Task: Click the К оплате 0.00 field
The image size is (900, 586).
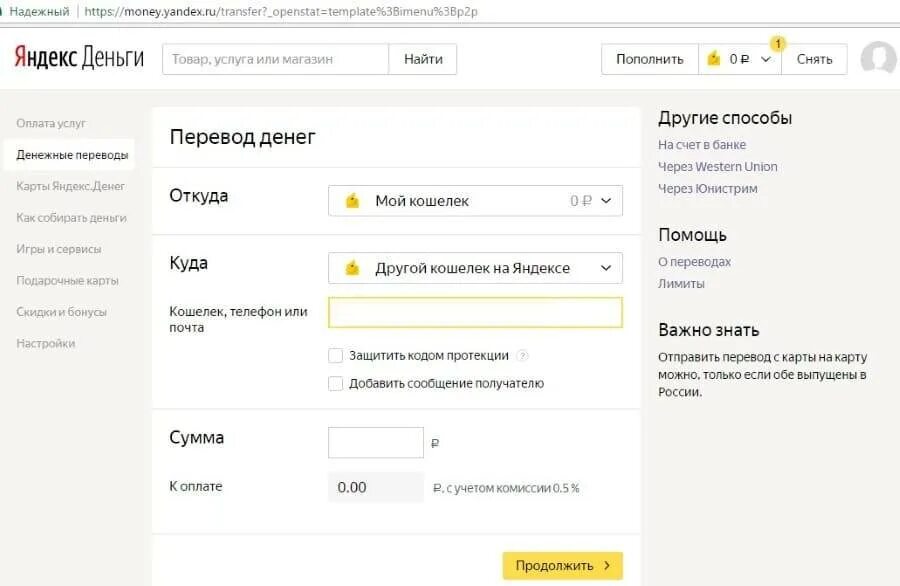Action: pyautogui.click(x=376, y=487)
